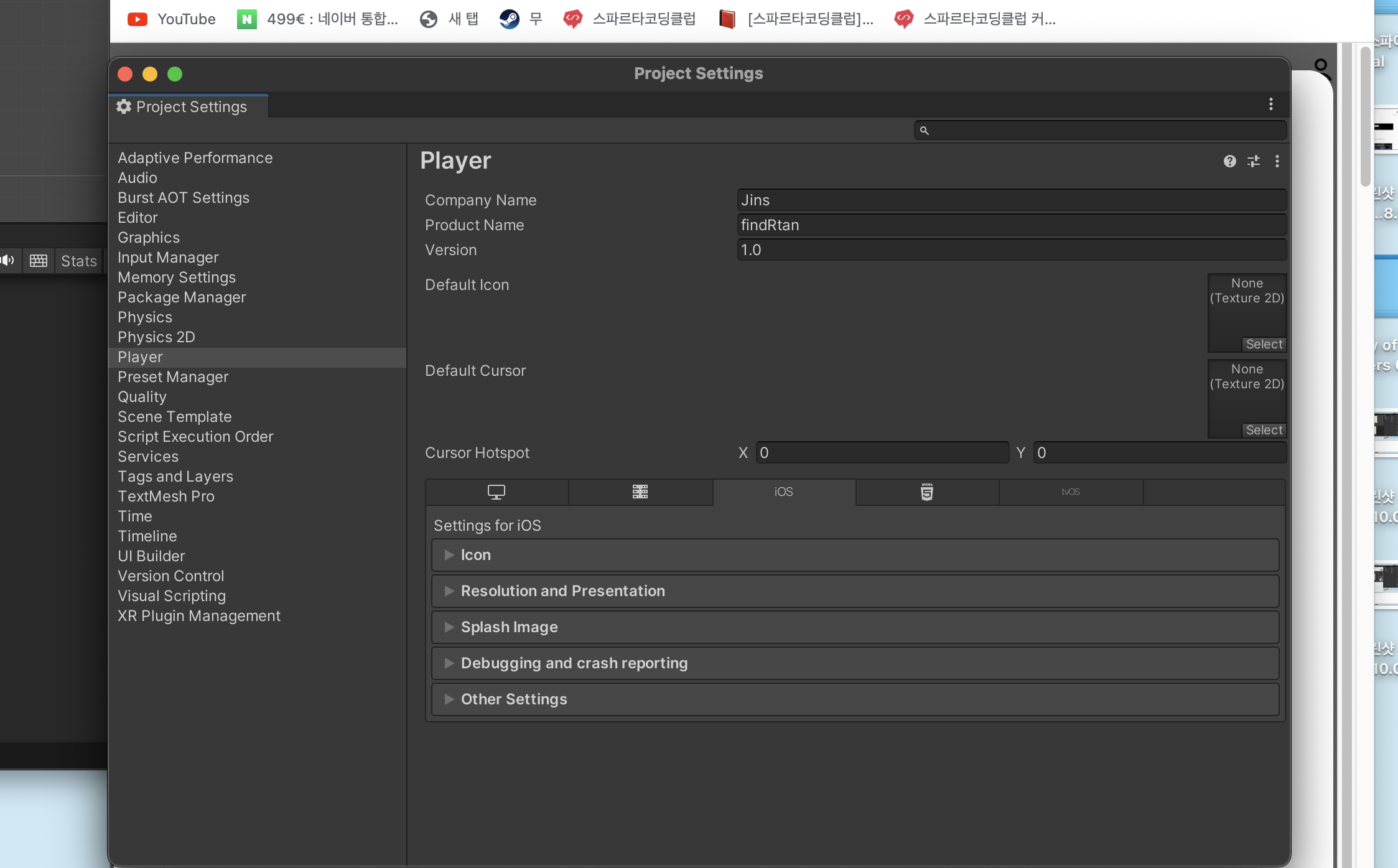Expand the Splash Image section

tap(855, 627)
